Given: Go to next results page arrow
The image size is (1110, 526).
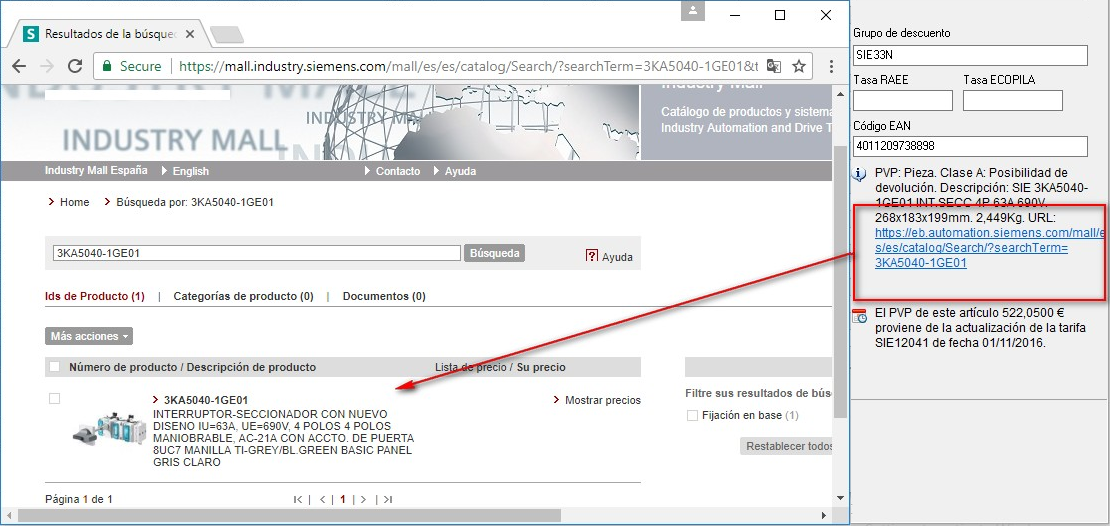Looking at the screenshot, I should [x=362, y=500].
